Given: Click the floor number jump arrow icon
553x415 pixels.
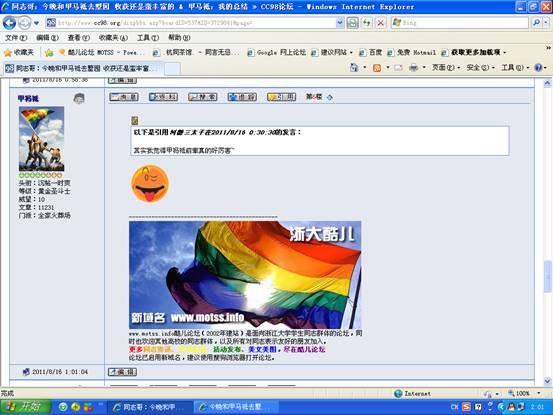Looking at the screenshot, I should click(330, 97).
